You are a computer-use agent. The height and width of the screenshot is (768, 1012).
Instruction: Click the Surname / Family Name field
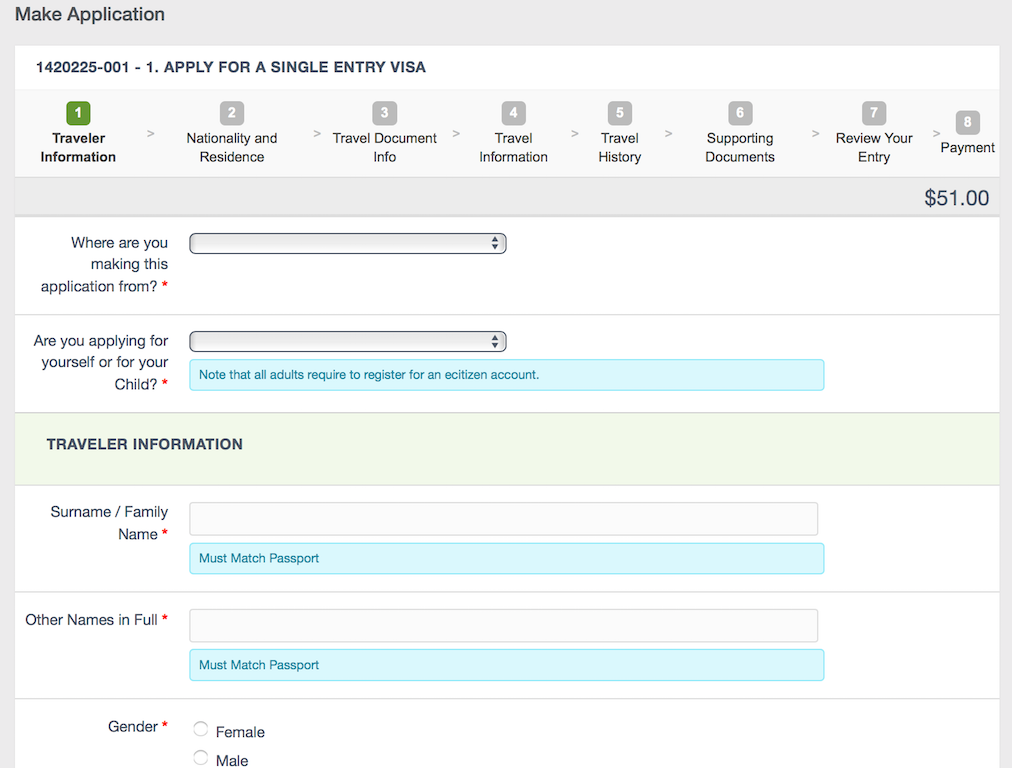pos(503,519)
